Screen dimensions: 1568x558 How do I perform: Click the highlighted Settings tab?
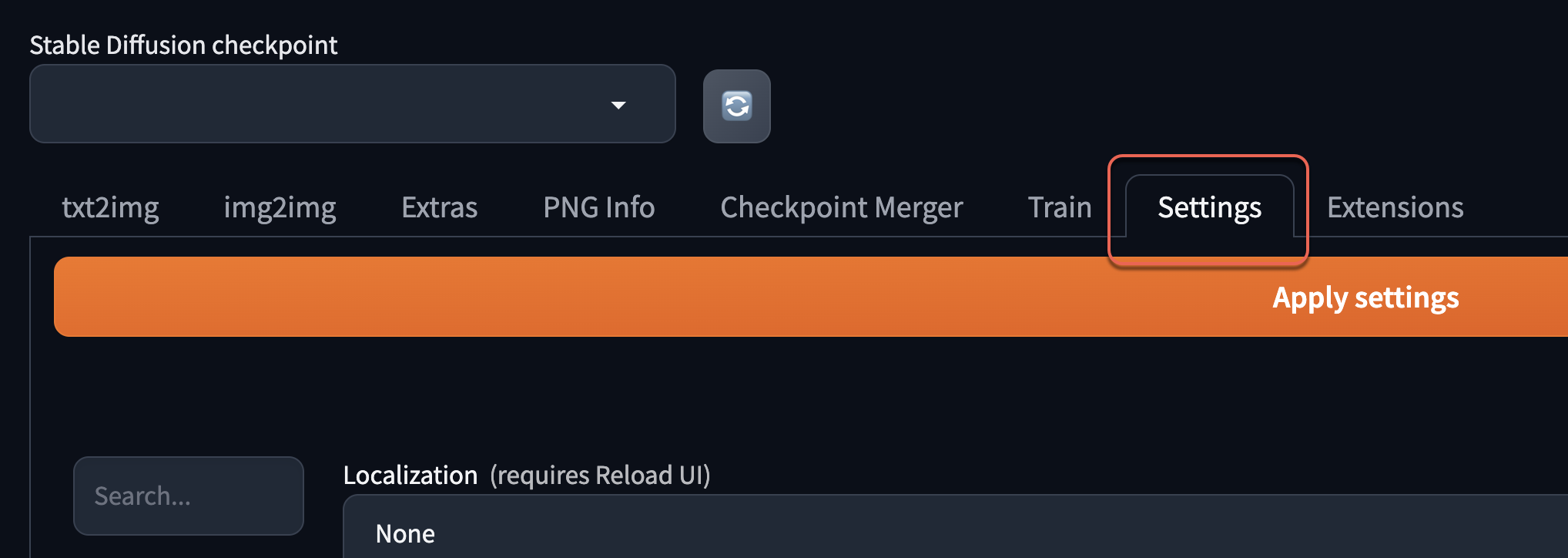[x=1209, y=207]
